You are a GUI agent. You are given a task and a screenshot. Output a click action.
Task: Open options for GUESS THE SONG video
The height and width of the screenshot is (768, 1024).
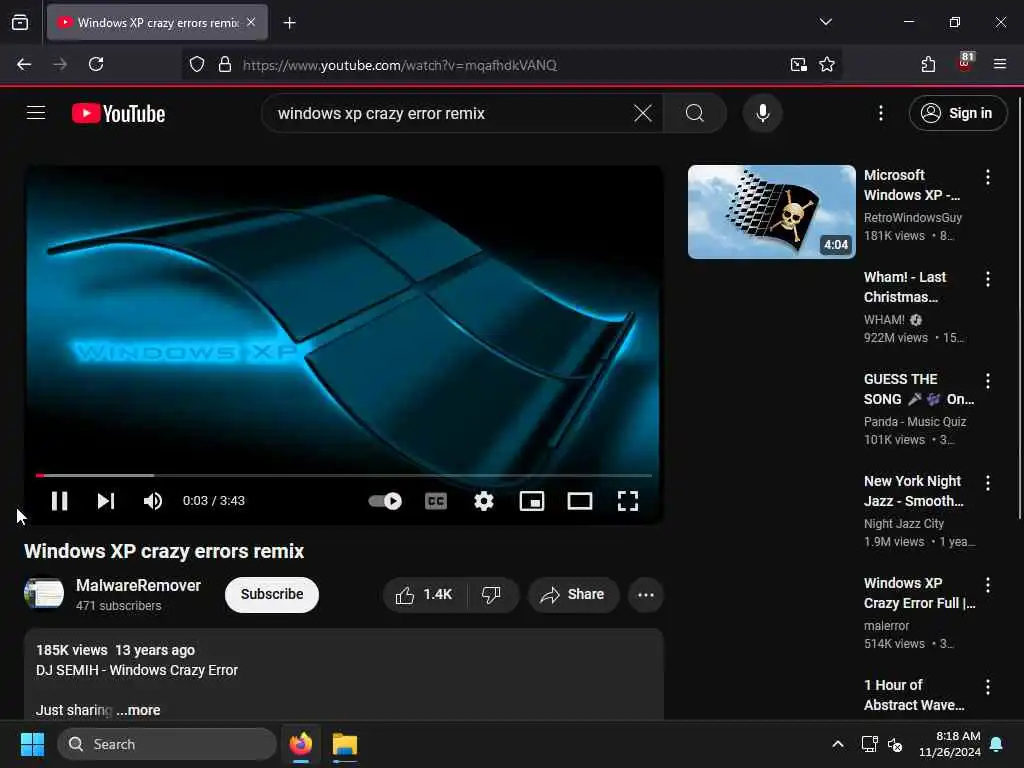987,381
